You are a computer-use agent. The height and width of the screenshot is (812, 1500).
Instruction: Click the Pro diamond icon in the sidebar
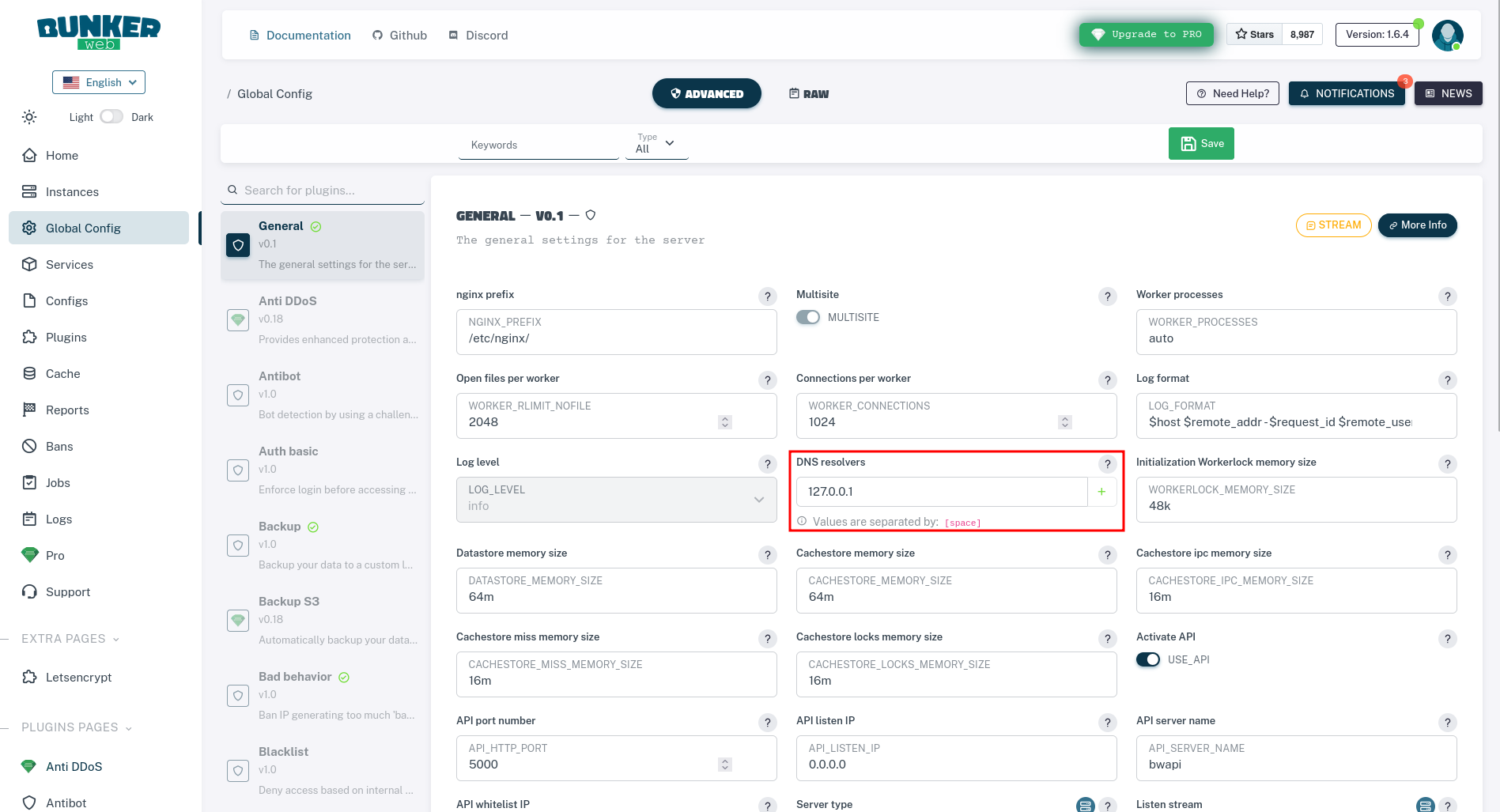30,555
